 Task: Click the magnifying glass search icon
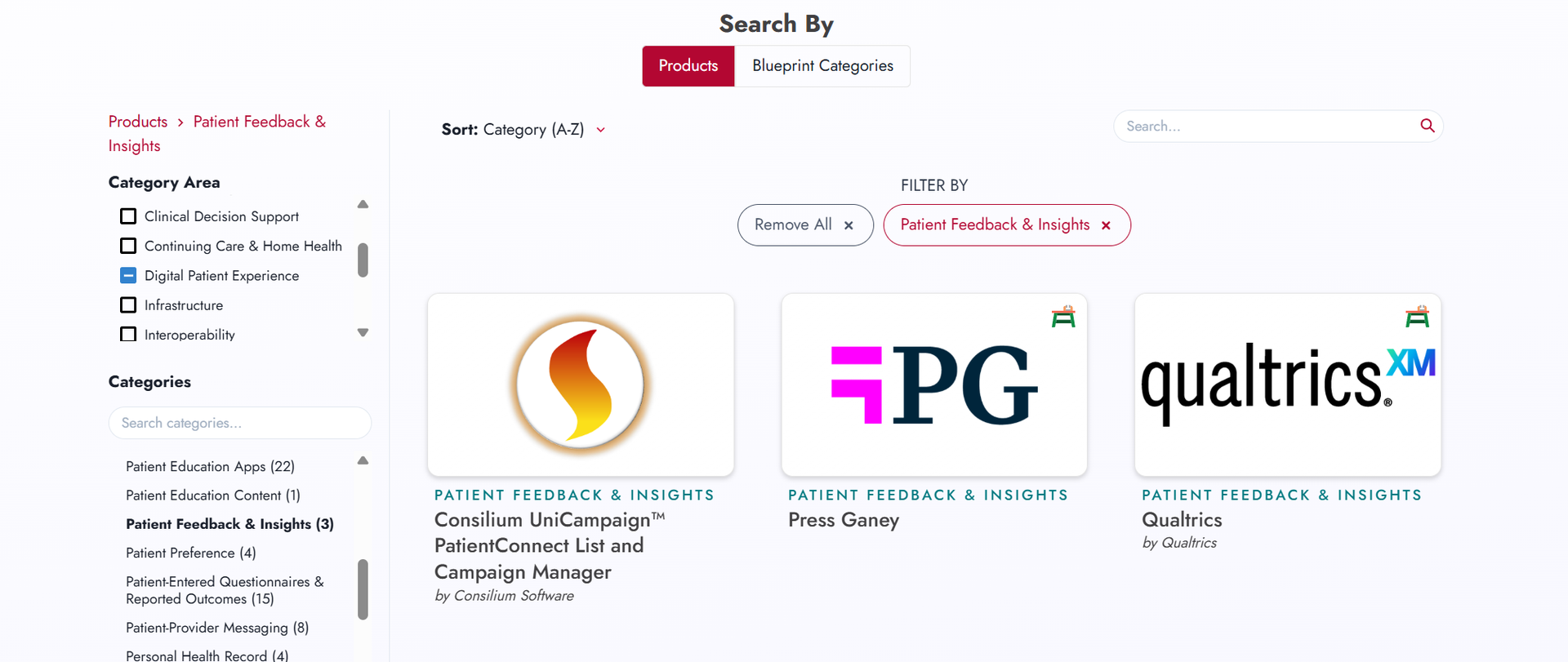[x=1427, y=126]
